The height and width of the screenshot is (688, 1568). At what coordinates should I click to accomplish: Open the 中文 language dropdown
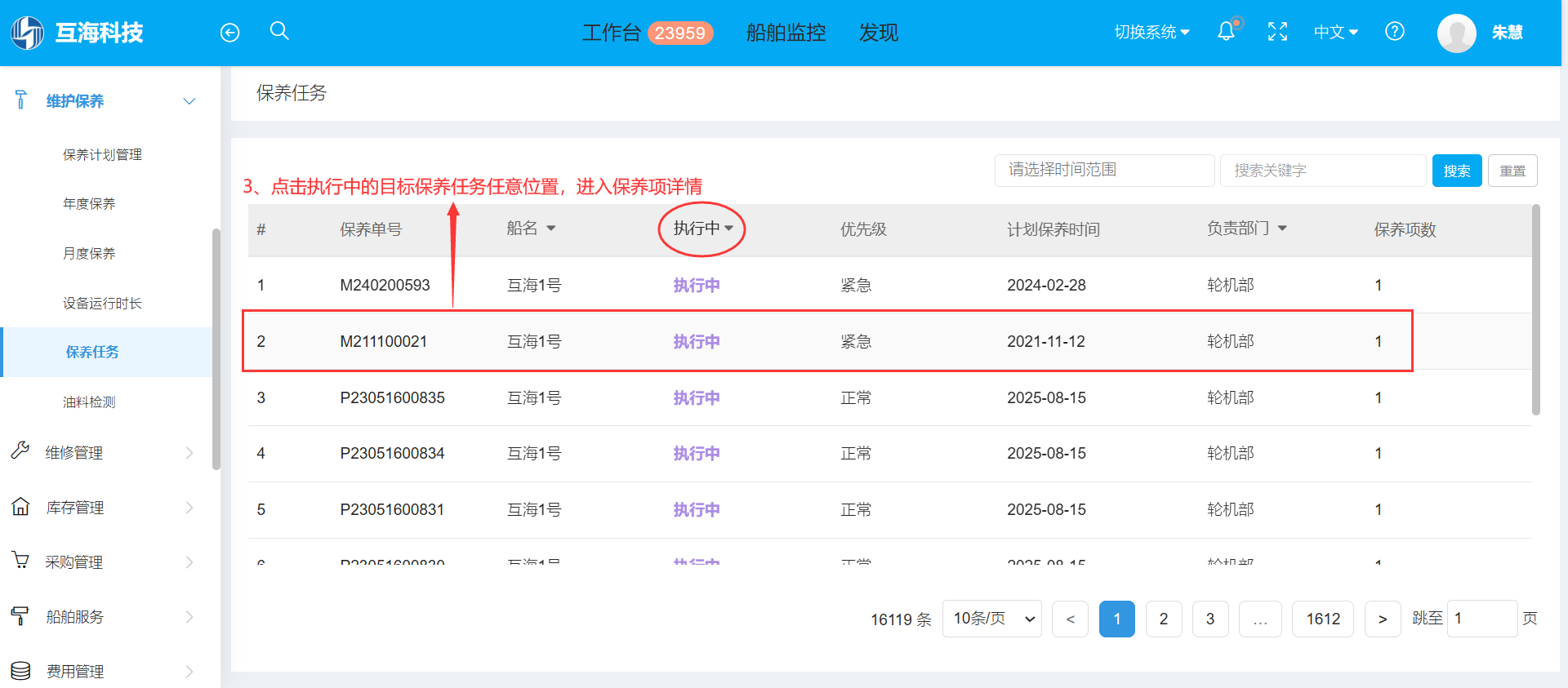pyautogui.click(x=1335, y=32)
